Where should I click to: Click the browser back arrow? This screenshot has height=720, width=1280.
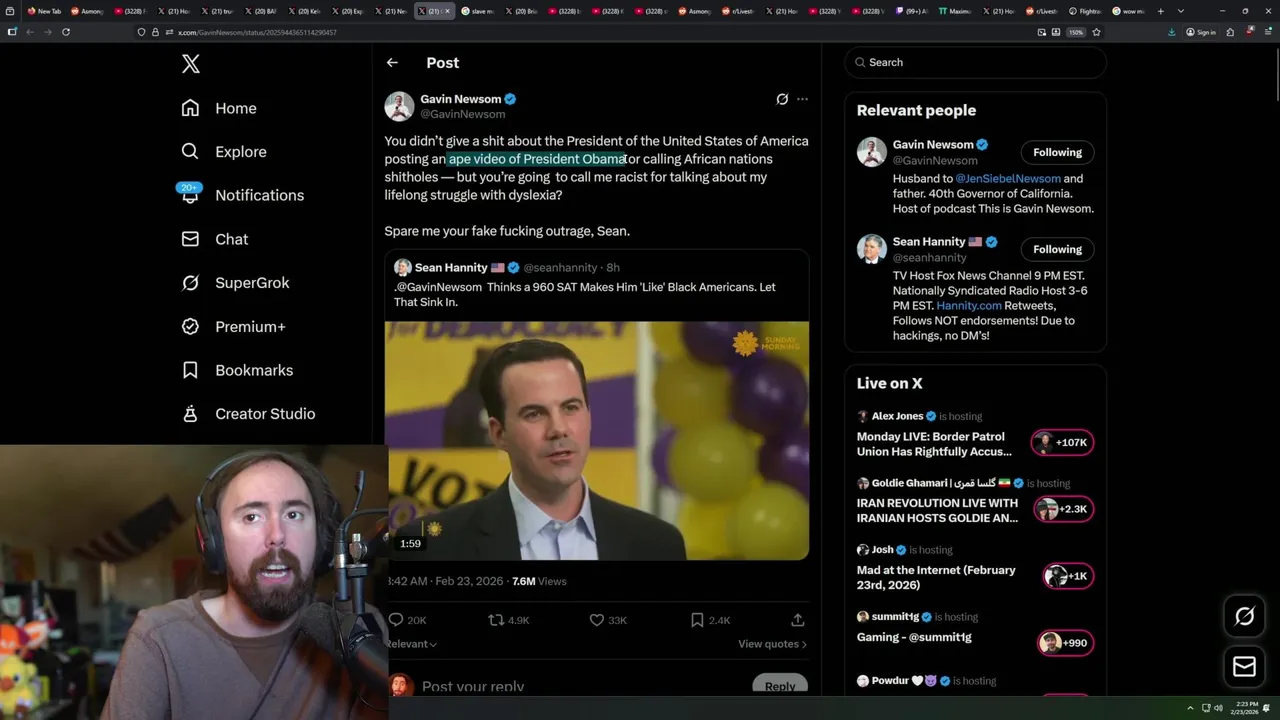pos(29,32)
